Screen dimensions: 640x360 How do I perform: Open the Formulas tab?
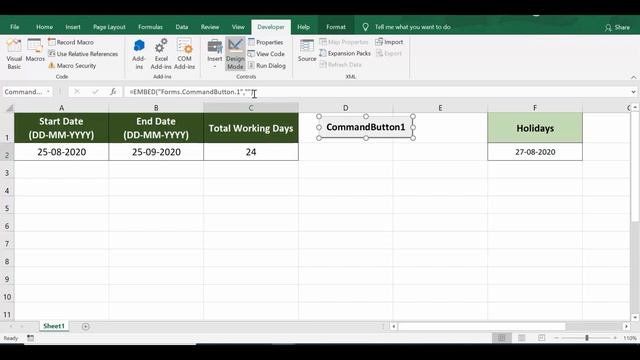click(150, 27)
